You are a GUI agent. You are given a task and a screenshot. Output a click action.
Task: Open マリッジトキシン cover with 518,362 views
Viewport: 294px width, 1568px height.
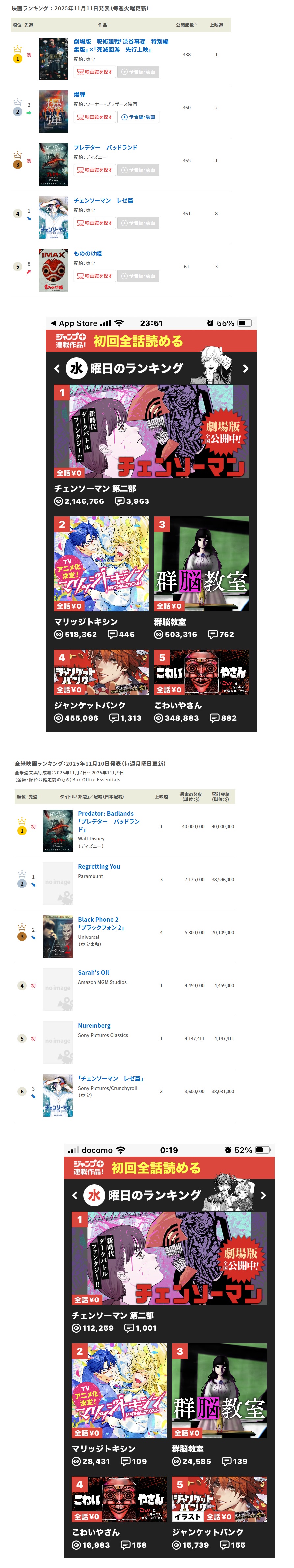pos(101,564)
